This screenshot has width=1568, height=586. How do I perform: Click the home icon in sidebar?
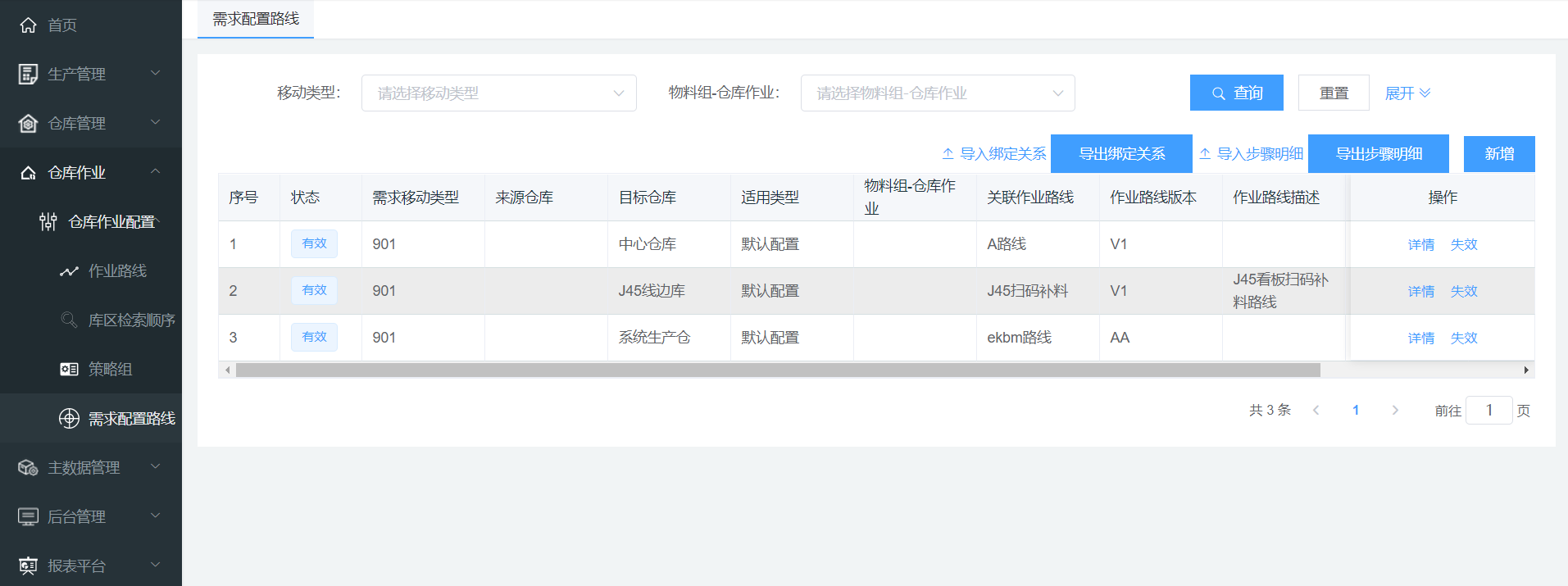(28, 25)
